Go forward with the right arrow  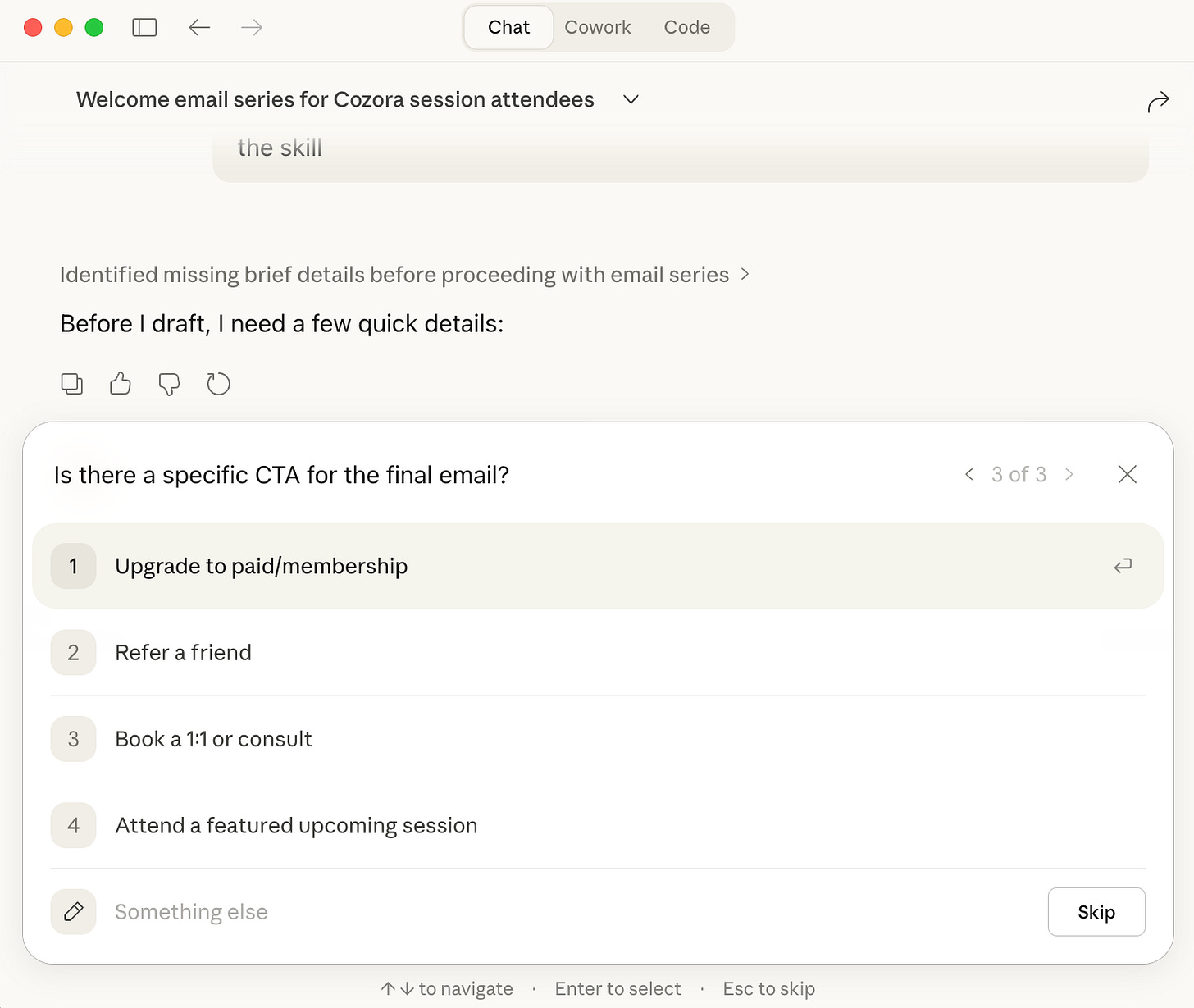click(x=252, y=28)
